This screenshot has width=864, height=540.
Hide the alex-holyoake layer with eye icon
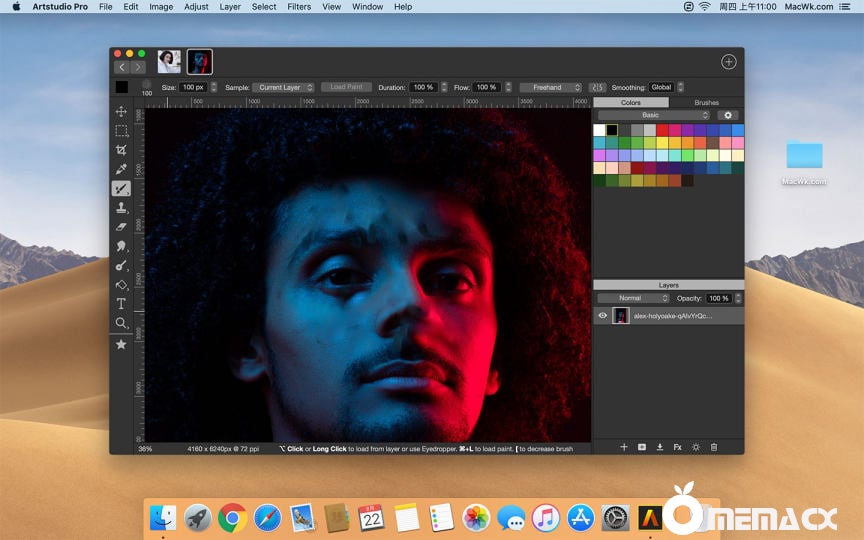click(602, 316)
